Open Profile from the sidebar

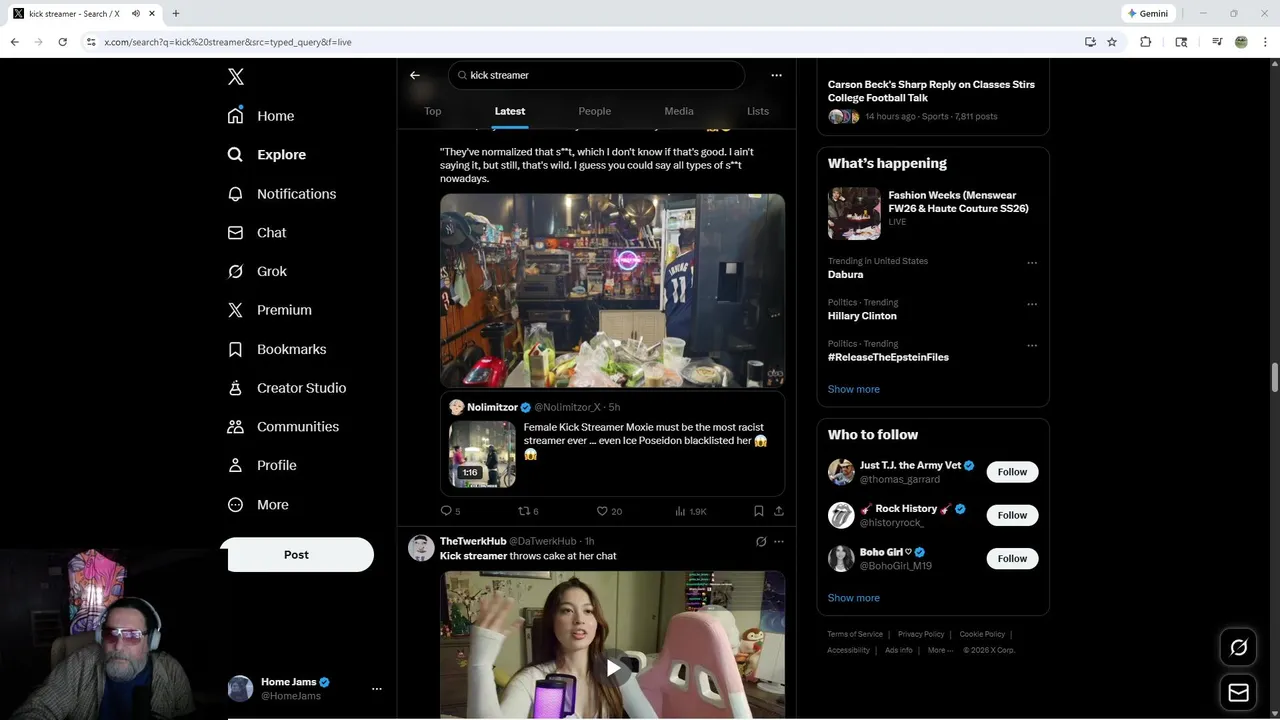pos(262,466)
